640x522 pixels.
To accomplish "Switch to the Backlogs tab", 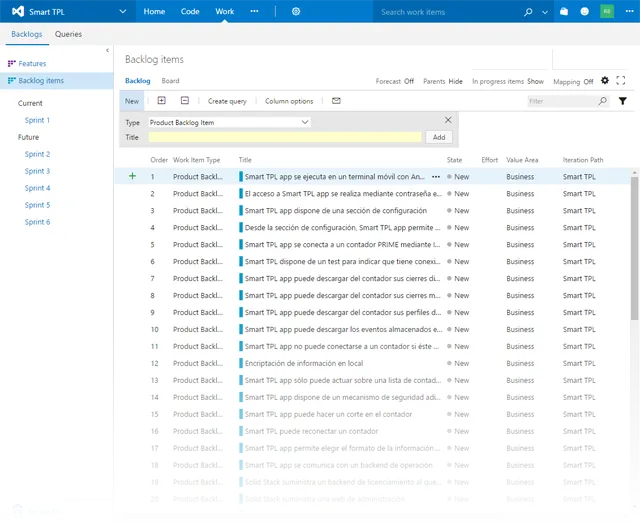I will pyautogui.click(x=27, y=34).
